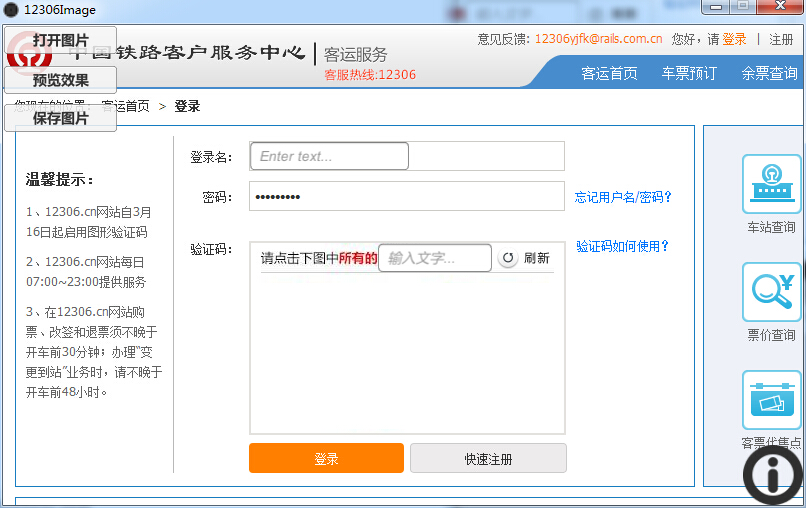Click the orange 登录 login button
Viewport: 806px width, 508px height.
tap(326, 458)
